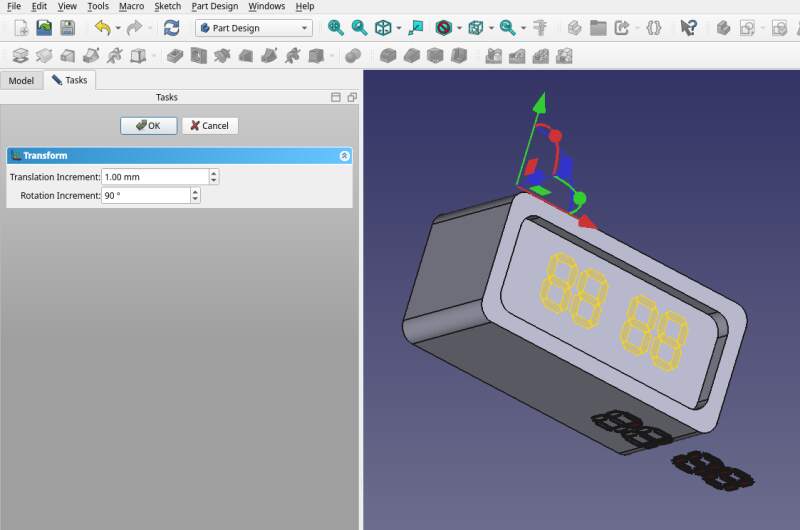
Task: Click the green rotation sphere on gizmo
Action: pyautogui.click(x=580, y=198)
